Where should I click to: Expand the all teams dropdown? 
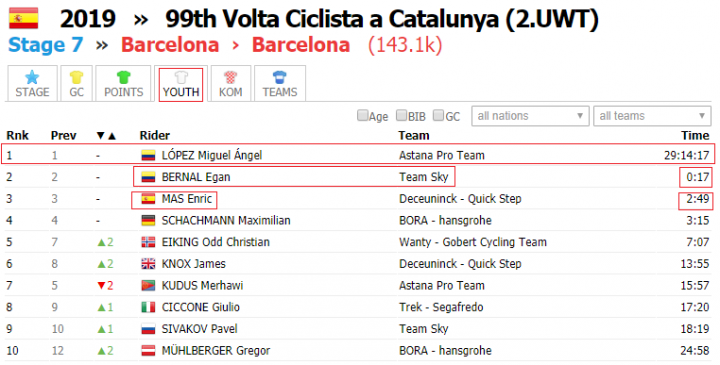(x=652, y=116)
